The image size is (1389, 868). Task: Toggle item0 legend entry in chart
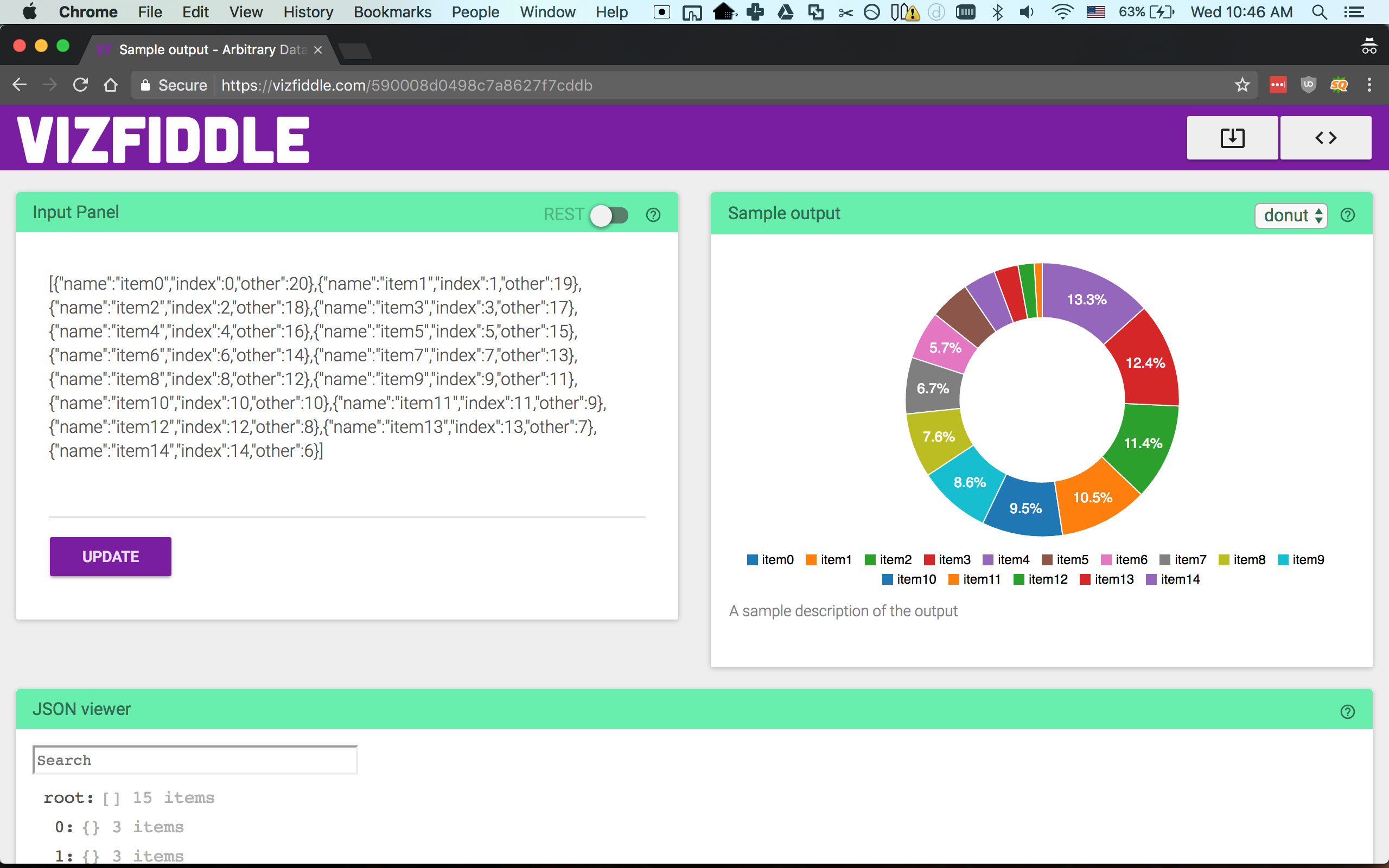(770, 560)
